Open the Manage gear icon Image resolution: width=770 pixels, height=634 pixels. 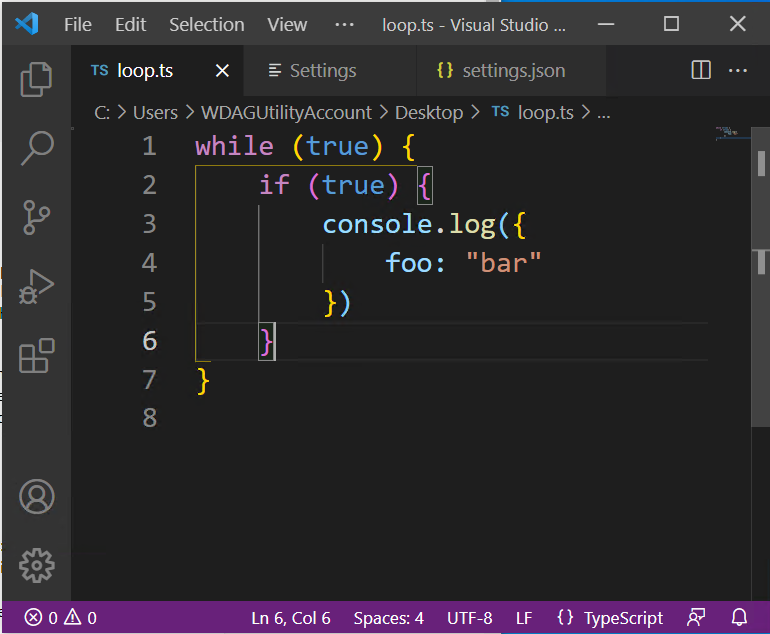(36, 565)
